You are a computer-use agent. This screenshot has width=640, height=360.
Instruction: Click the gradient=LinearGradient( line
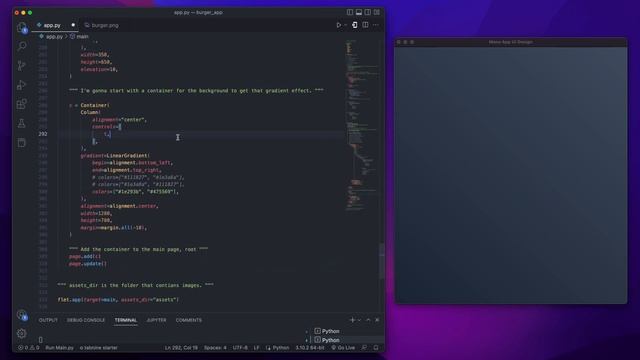[x=115, y=156]
